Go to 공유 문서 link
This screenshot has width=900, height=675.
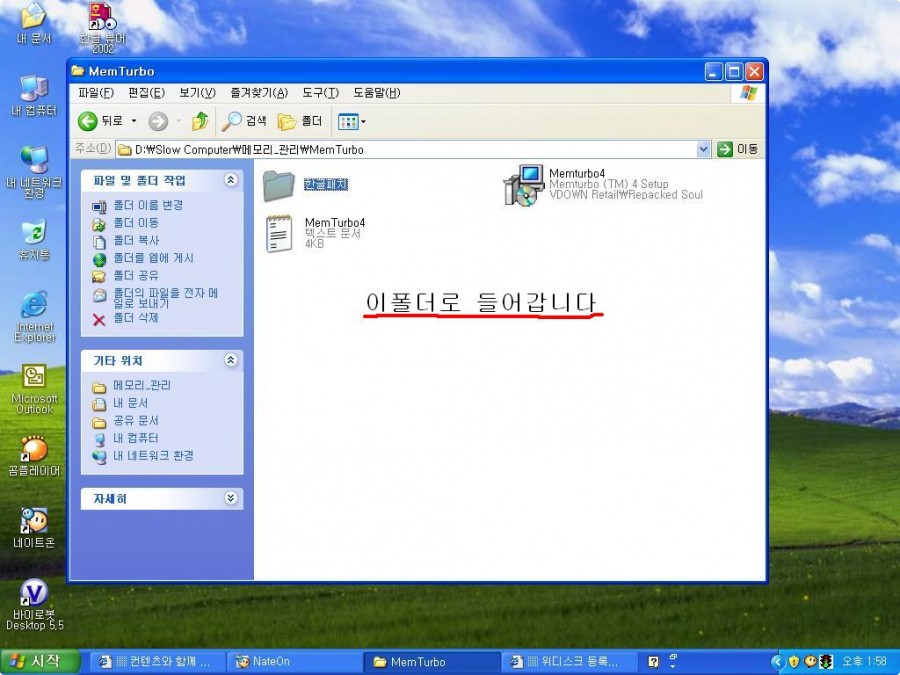[135, 421]
